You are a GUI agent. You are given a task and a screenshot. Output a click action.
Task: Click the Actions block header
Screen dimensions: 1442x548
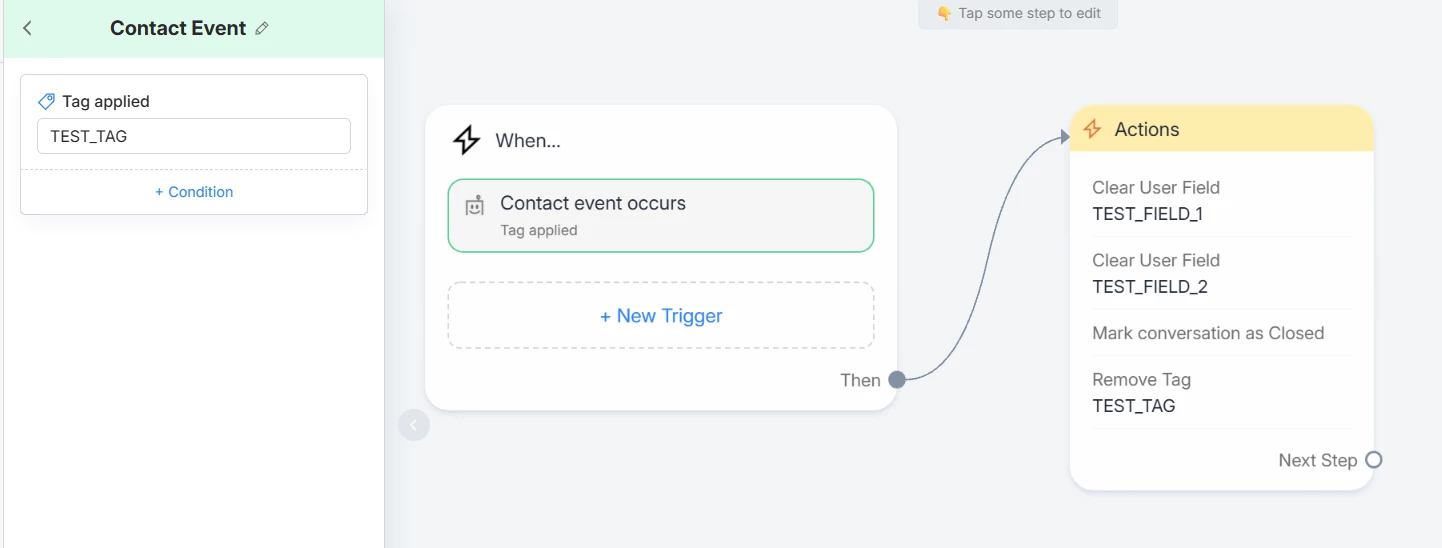point(1221,129)
